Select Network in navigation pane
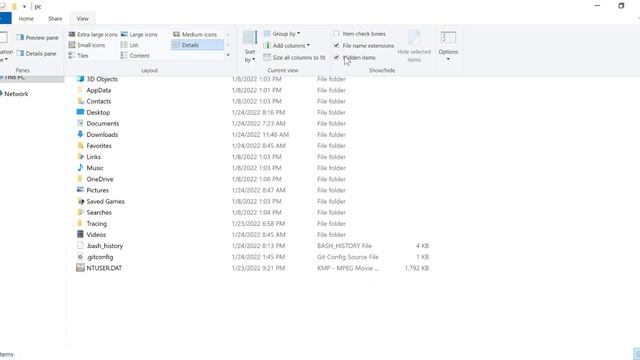This screenshot has height=360, width=640. [x=16, y=94]
